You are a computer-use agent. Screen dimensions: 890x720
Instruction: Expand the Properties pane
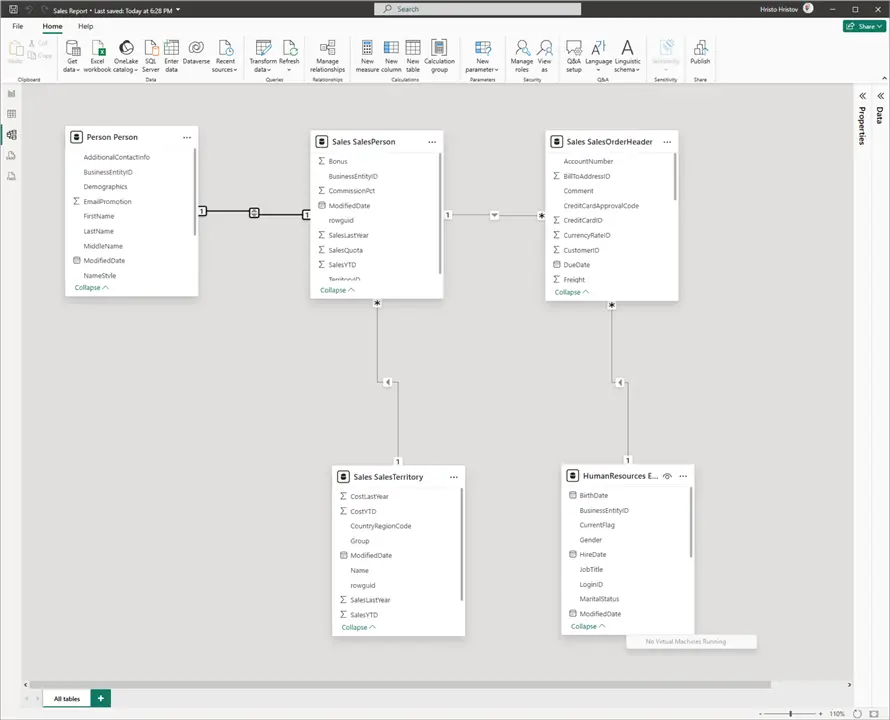click(862, 96)
